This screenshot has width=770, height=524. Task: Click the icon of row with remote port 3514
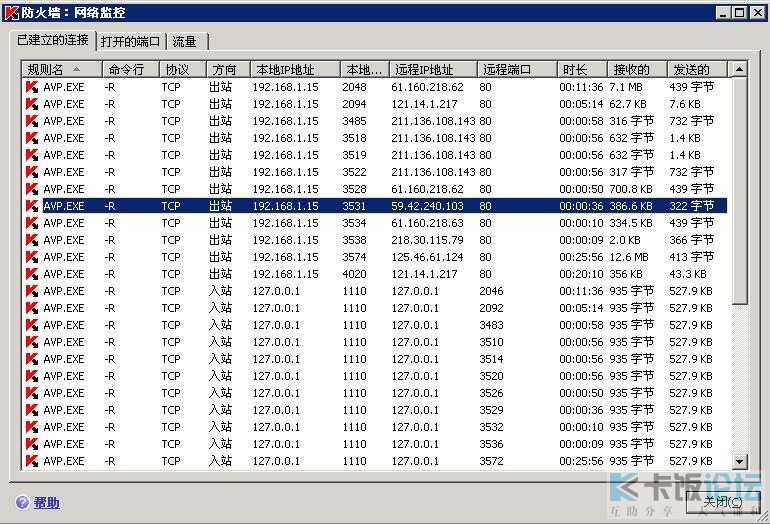pyautogui.click(x=32, y=359)
